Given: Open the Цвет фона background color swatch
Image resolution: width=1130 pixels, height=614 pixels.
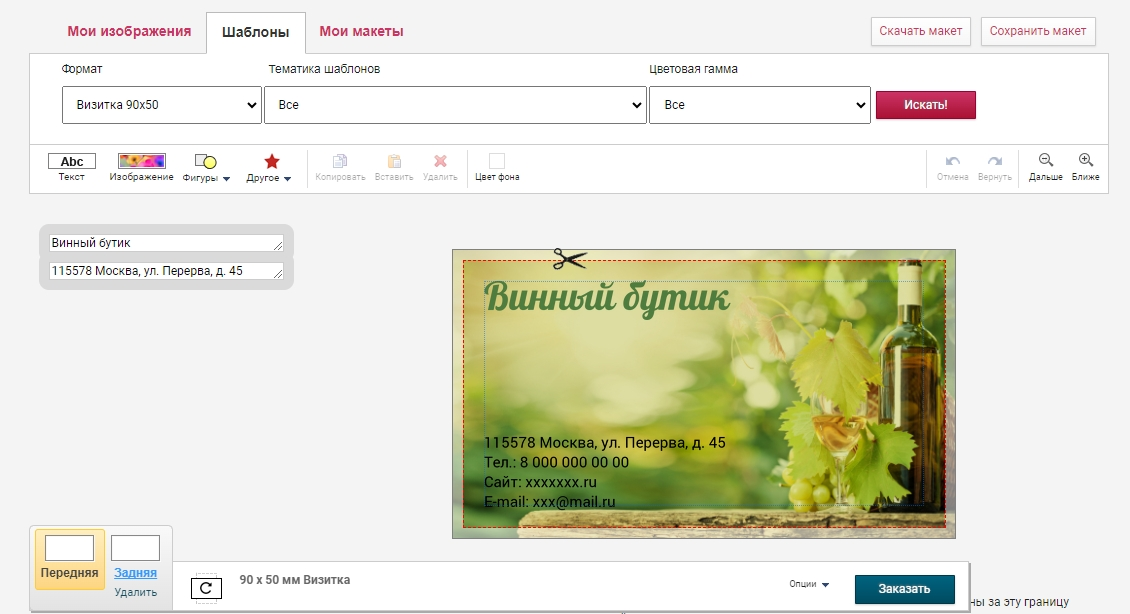Looking at the screenshot, I should click(x=497, y=161).
